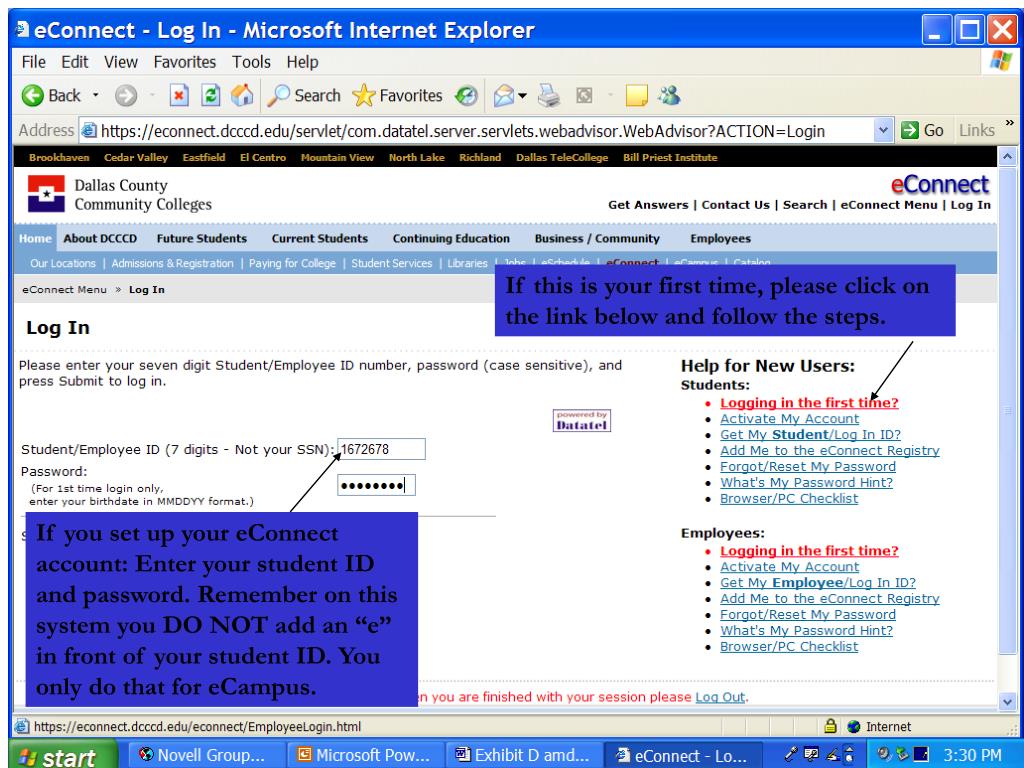Click Get My Student/Log In ID link
1024x768 pixels.
pyautogui.click(x=810, y=434)
